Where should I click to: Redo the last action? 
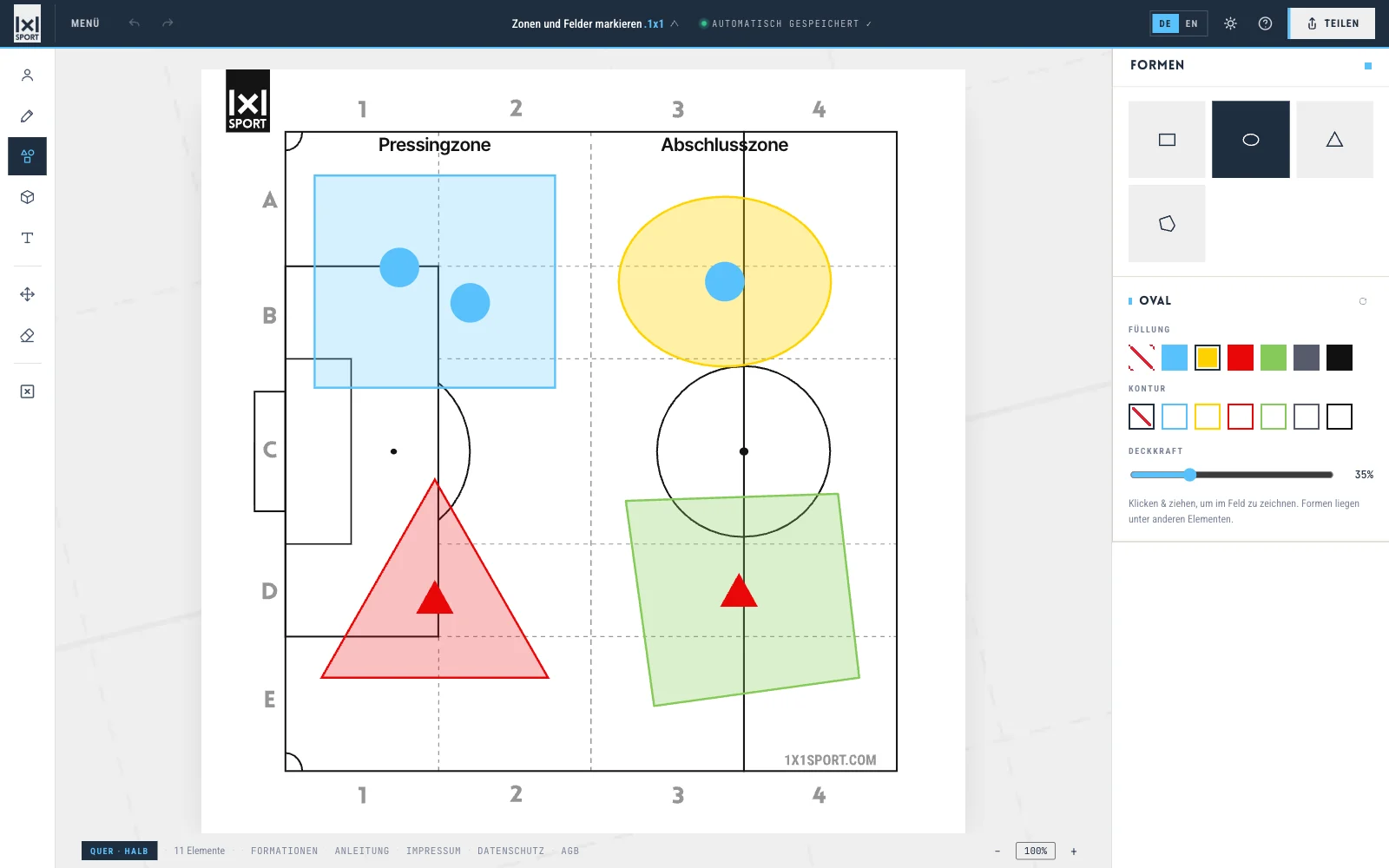point(168,23)
